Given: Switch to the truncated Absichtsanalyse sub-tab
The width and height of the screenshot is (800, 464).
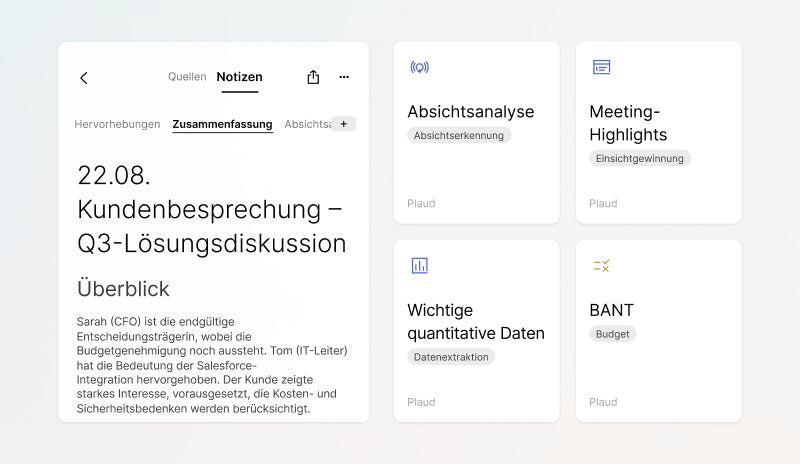Looking at the screenshot, I should [306, 124].
